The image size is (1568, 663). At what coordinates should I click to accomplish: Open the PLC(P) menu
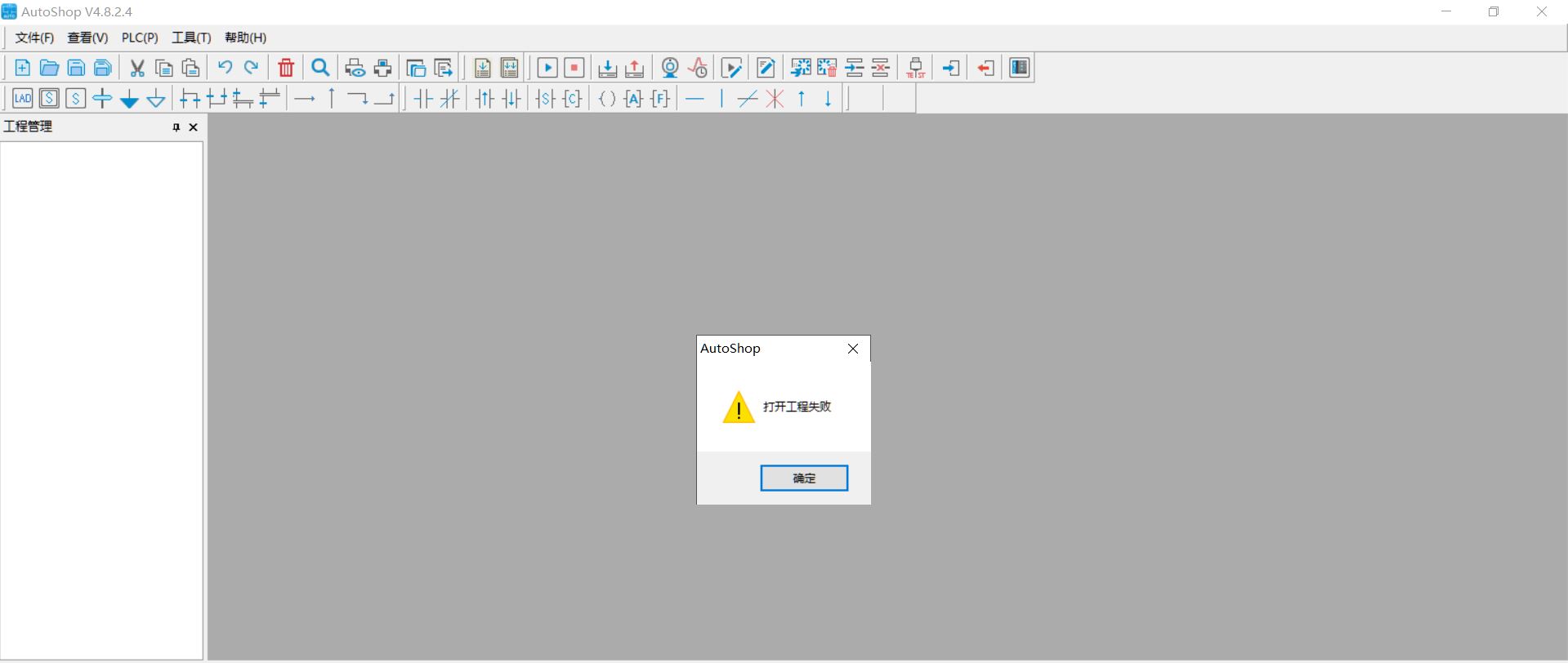(x=140, y=38)
